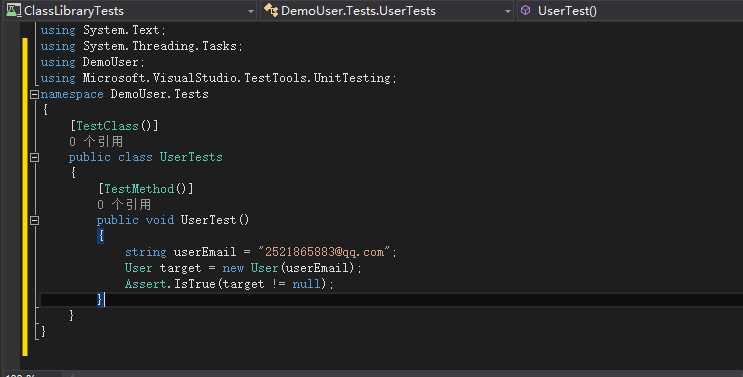The width and height of the screenshot is (743, 377).
Task: Click the DemoUser.Tests.UserTests class icon
Action: [271, 10]
